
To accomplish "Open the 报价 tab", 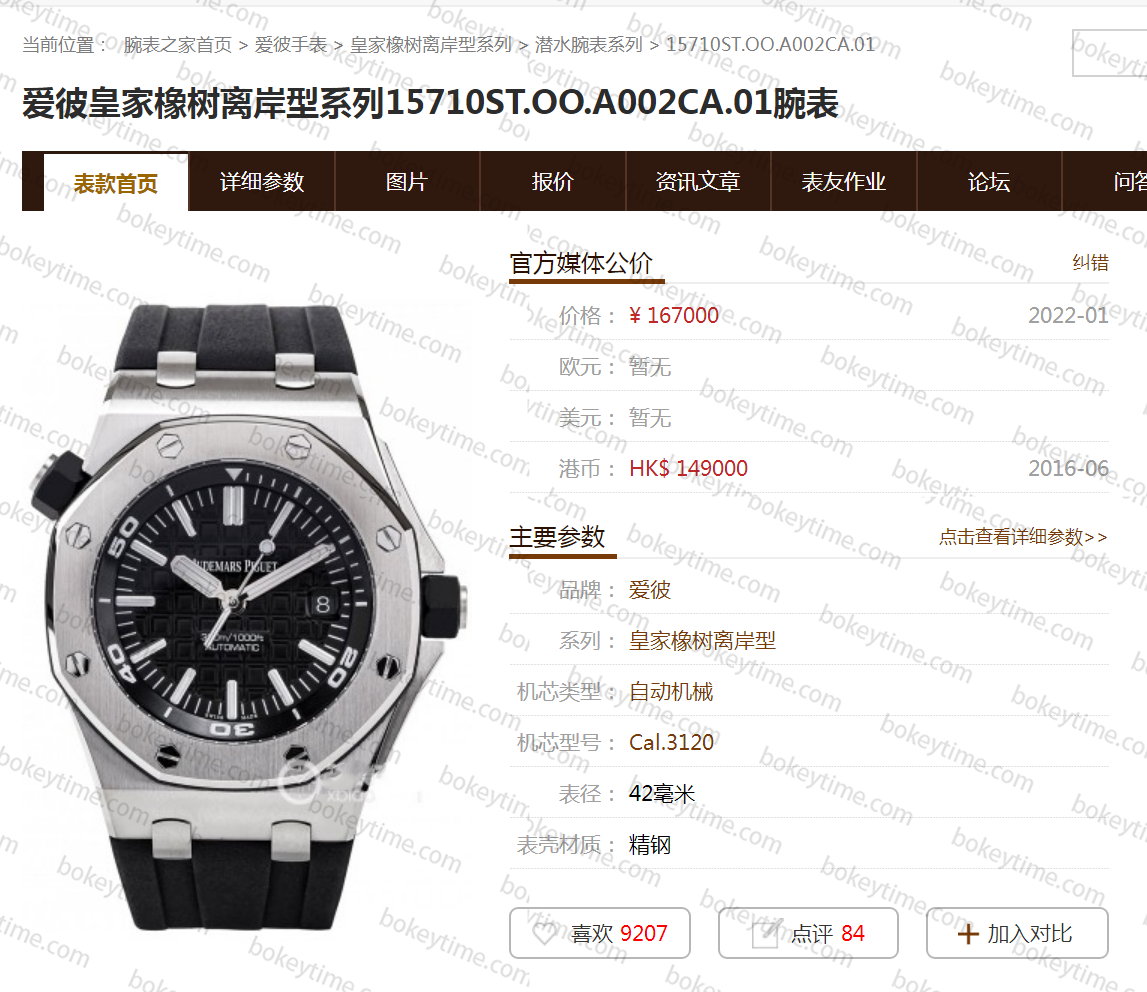I will click(552, 181).
